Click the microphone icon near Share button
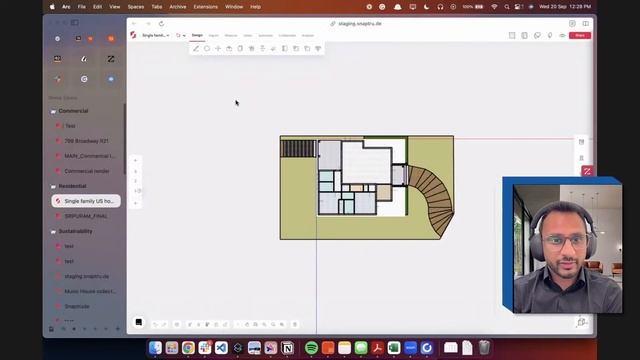640x360 pixels. tap(550, 36)
